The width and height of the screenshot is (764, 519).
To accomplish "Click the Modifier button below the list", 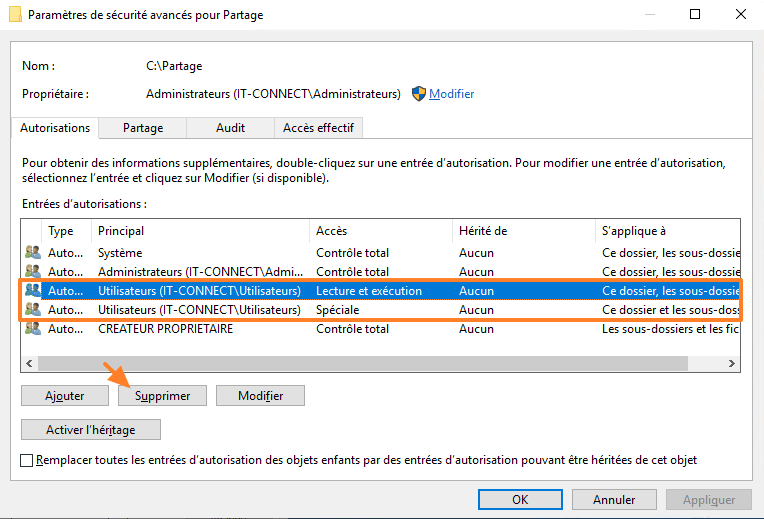I will tap(260, 395).
